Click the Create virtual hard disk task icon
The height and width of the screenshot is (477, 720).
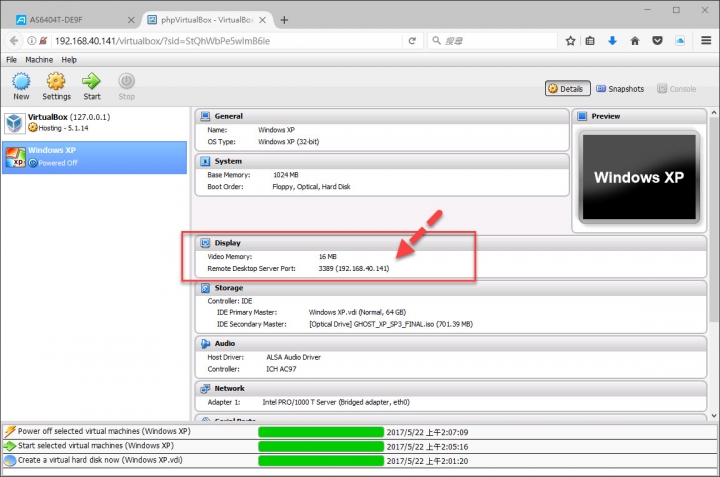10,460
